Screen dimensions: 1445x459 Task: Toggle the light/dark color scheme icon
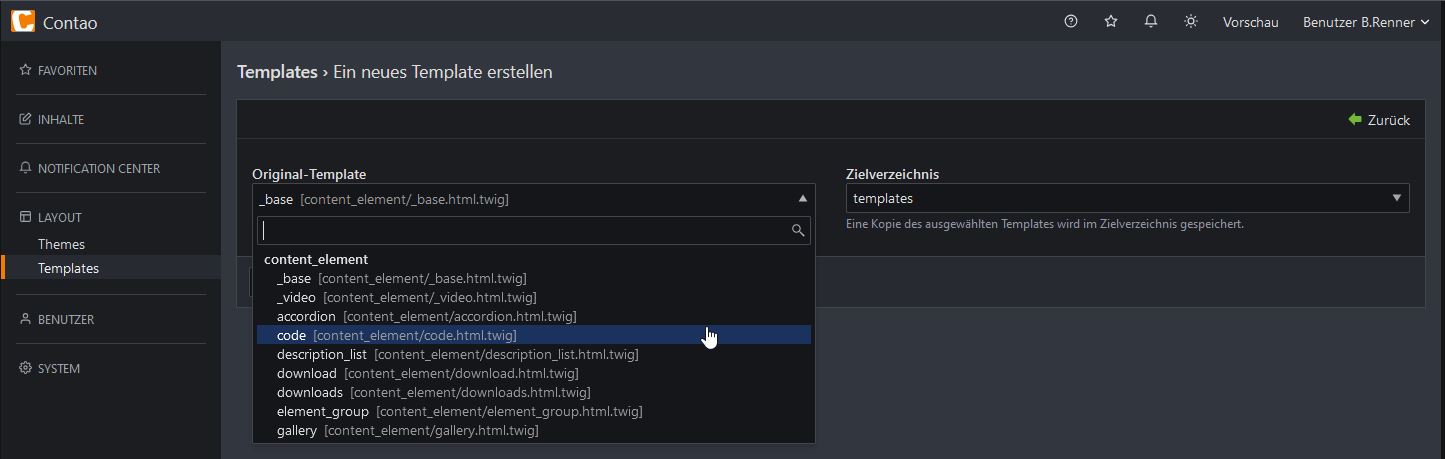coord(1191,21)
